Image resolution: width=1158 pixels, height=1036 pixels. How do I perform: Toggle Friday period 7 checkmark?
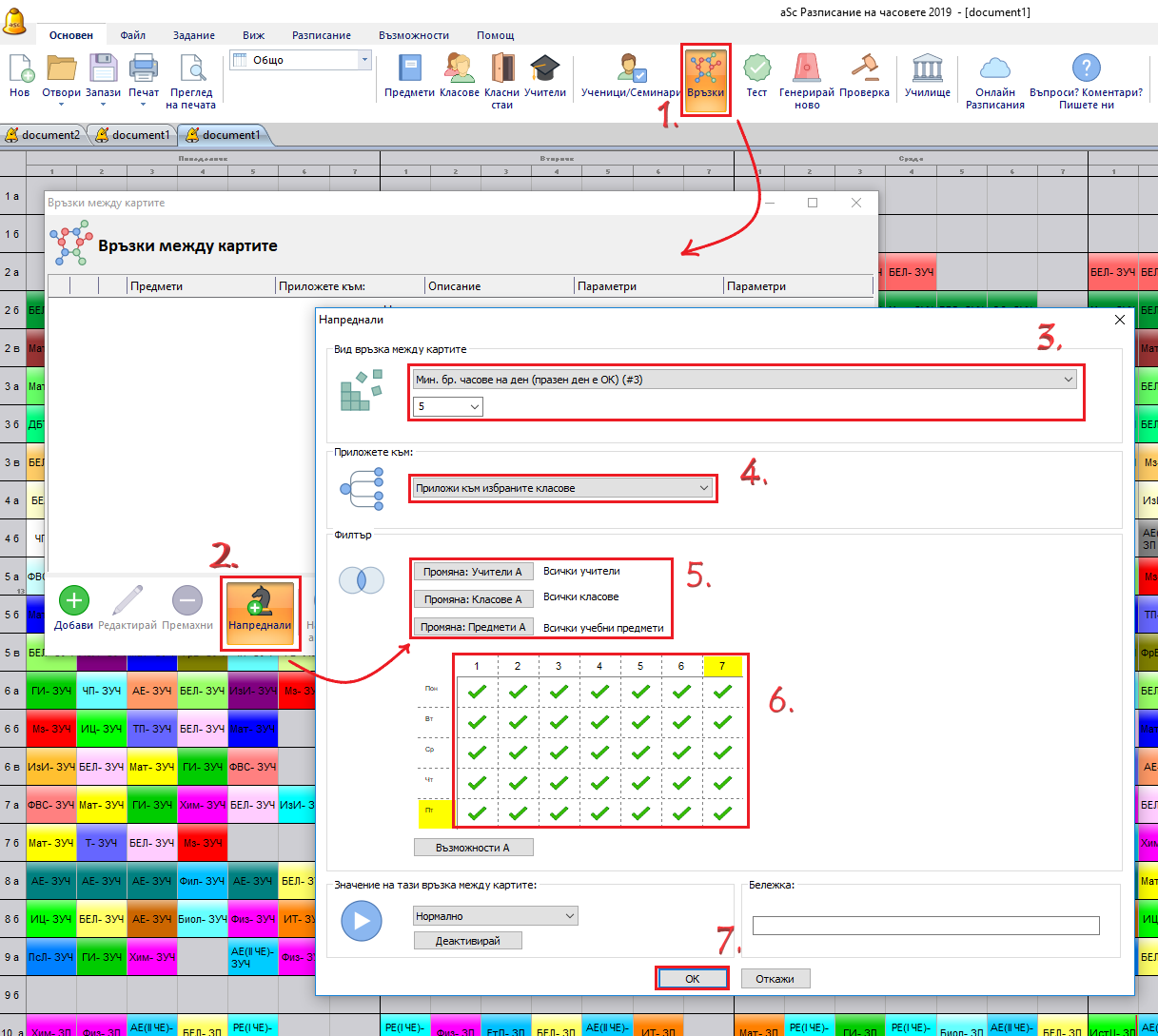click(x=722, y=813)
